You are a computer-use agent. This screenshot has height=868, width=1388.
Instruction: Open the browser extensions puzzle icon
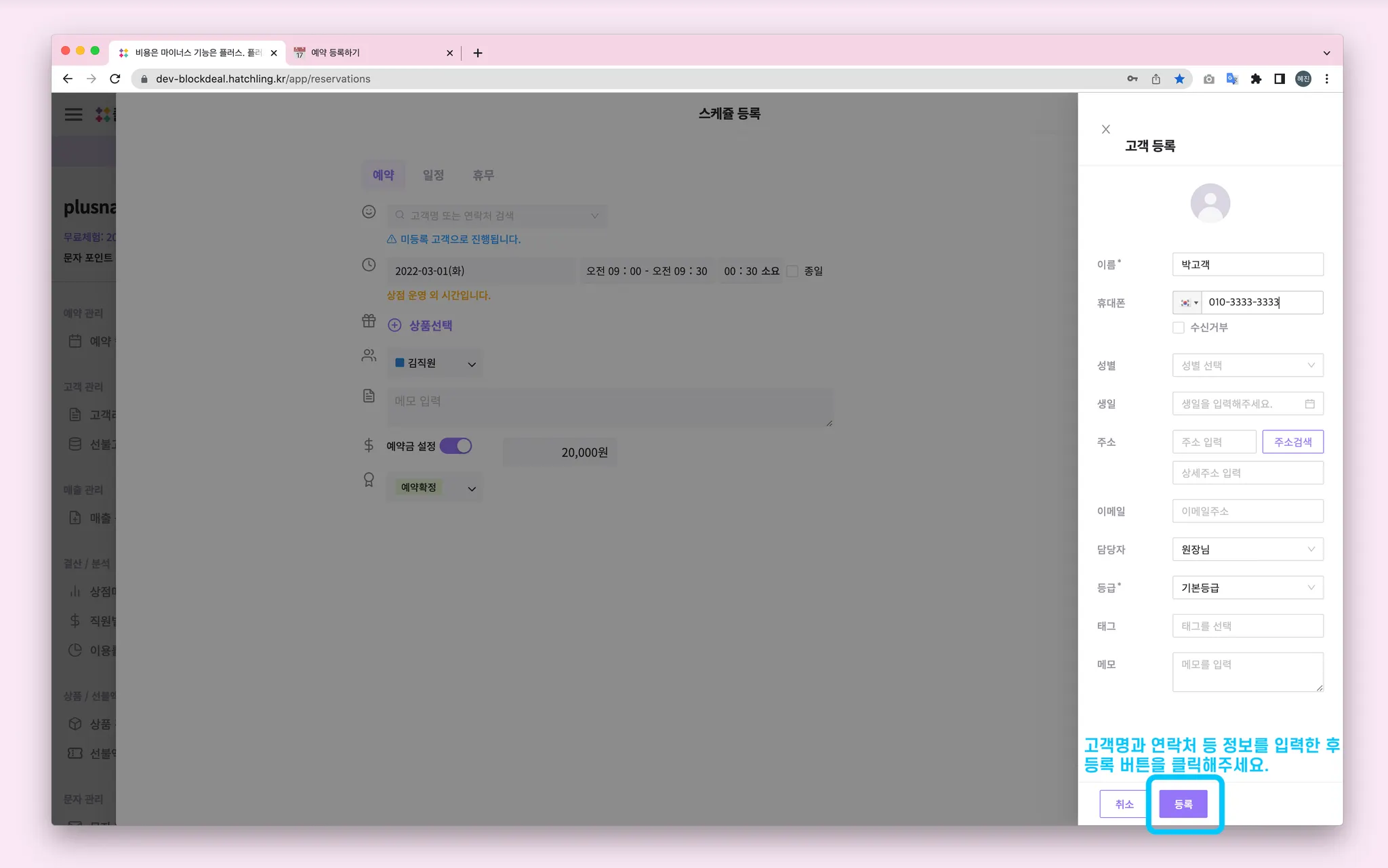click(1256, 79)
